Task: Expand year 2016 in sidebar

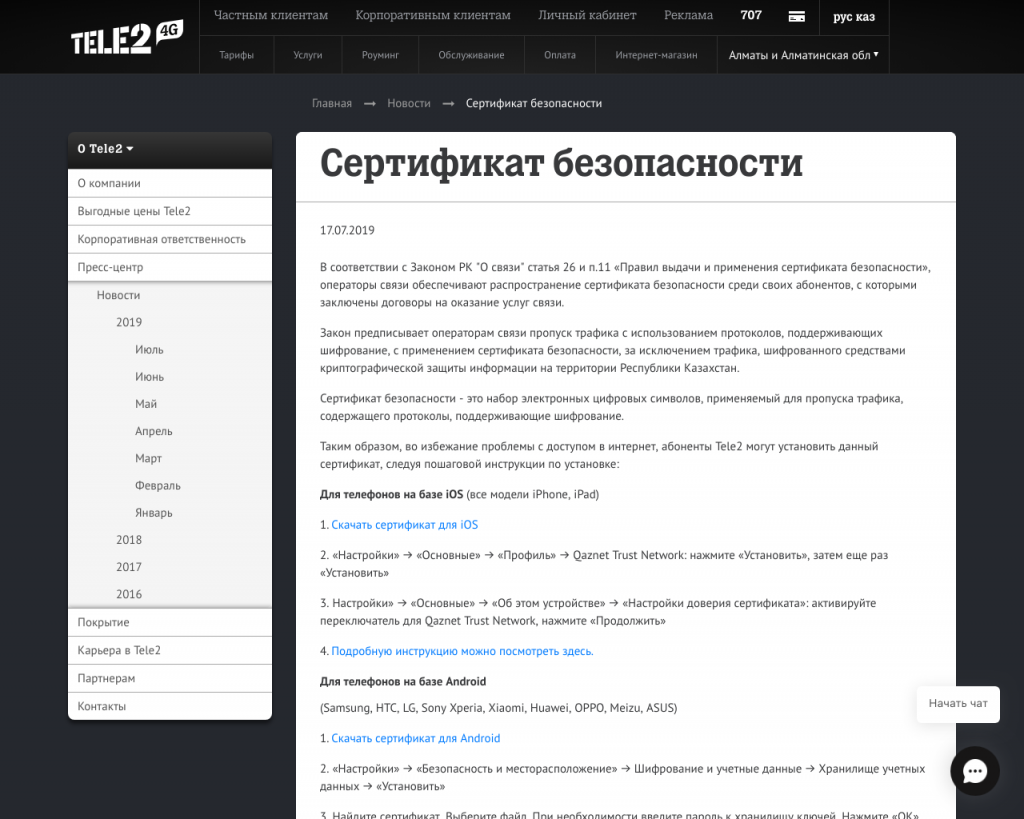Action: coord(129,594)
